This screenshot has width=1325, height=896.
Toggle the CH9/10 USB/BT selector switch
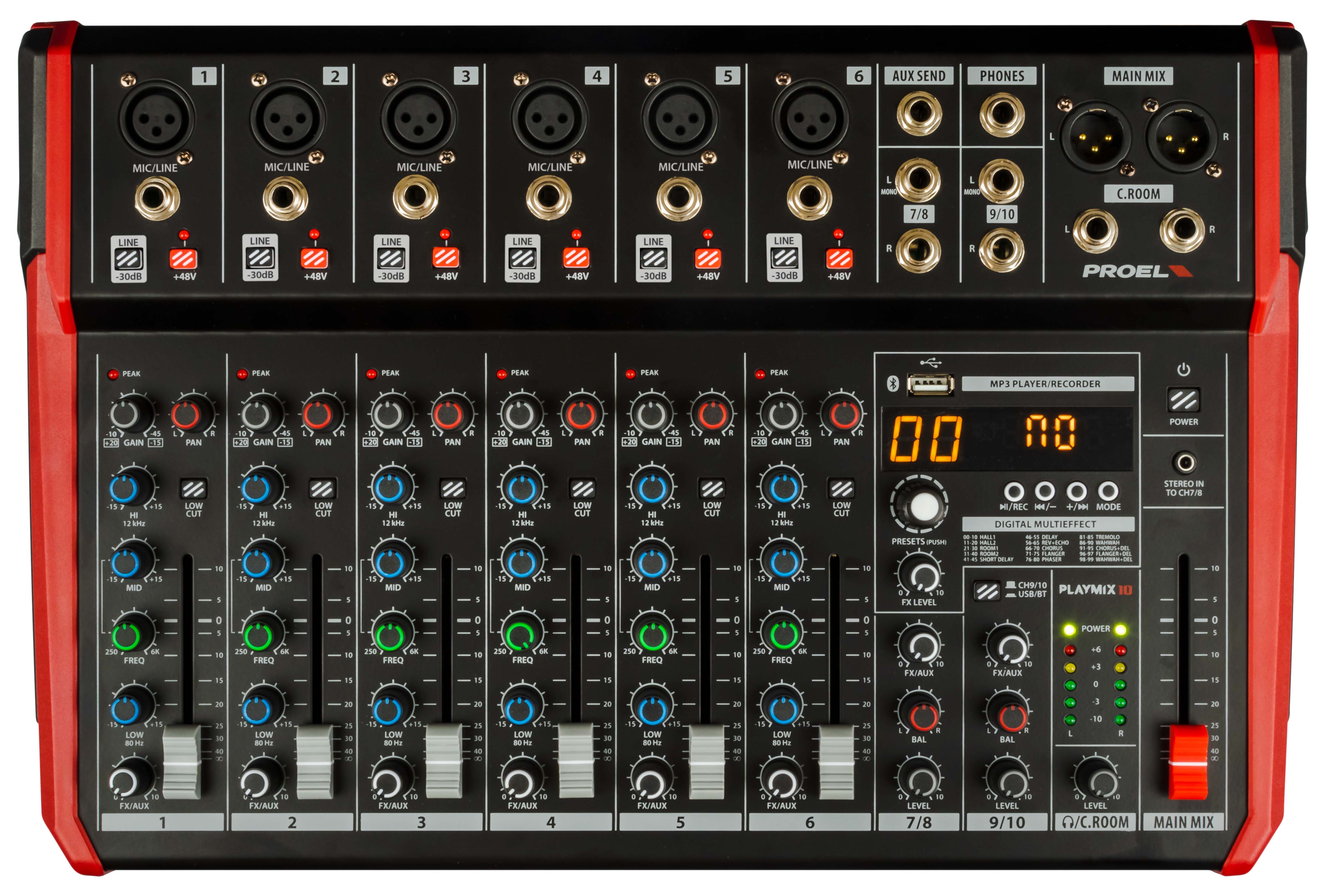(987, 590)
